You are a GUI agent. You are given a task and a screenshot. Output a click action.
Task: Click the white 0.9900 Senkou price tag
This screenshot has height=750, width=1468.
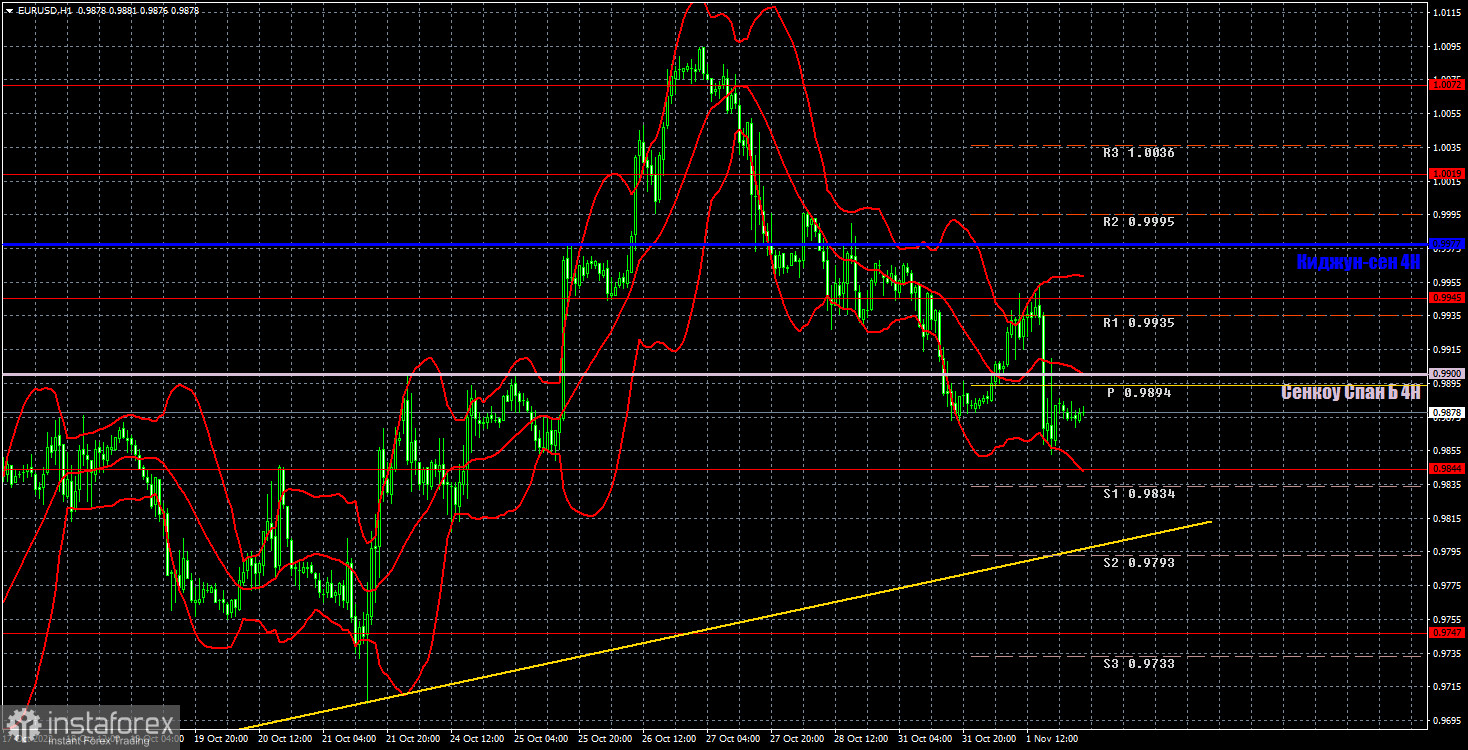point(1447,374)
